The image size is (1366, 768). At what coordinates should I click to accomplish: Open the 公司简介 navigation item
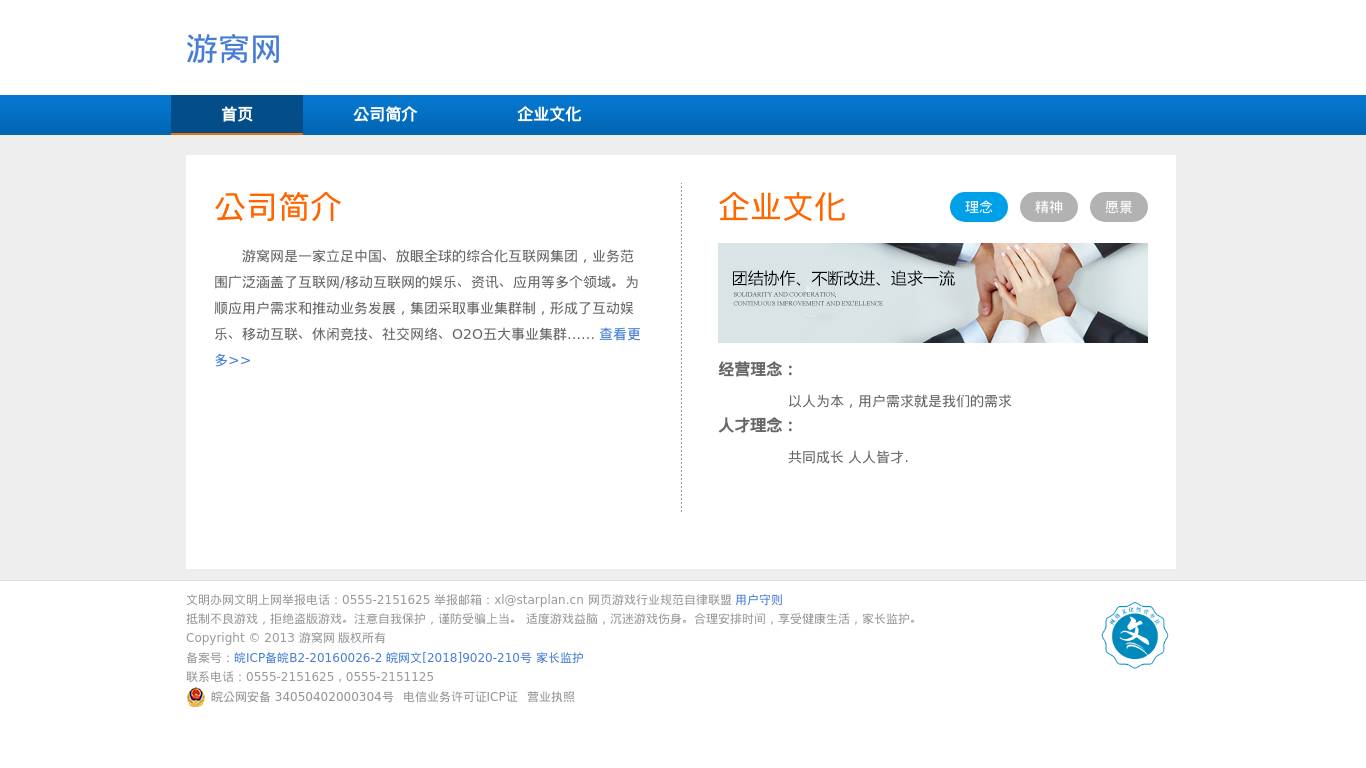click(385, 114)
